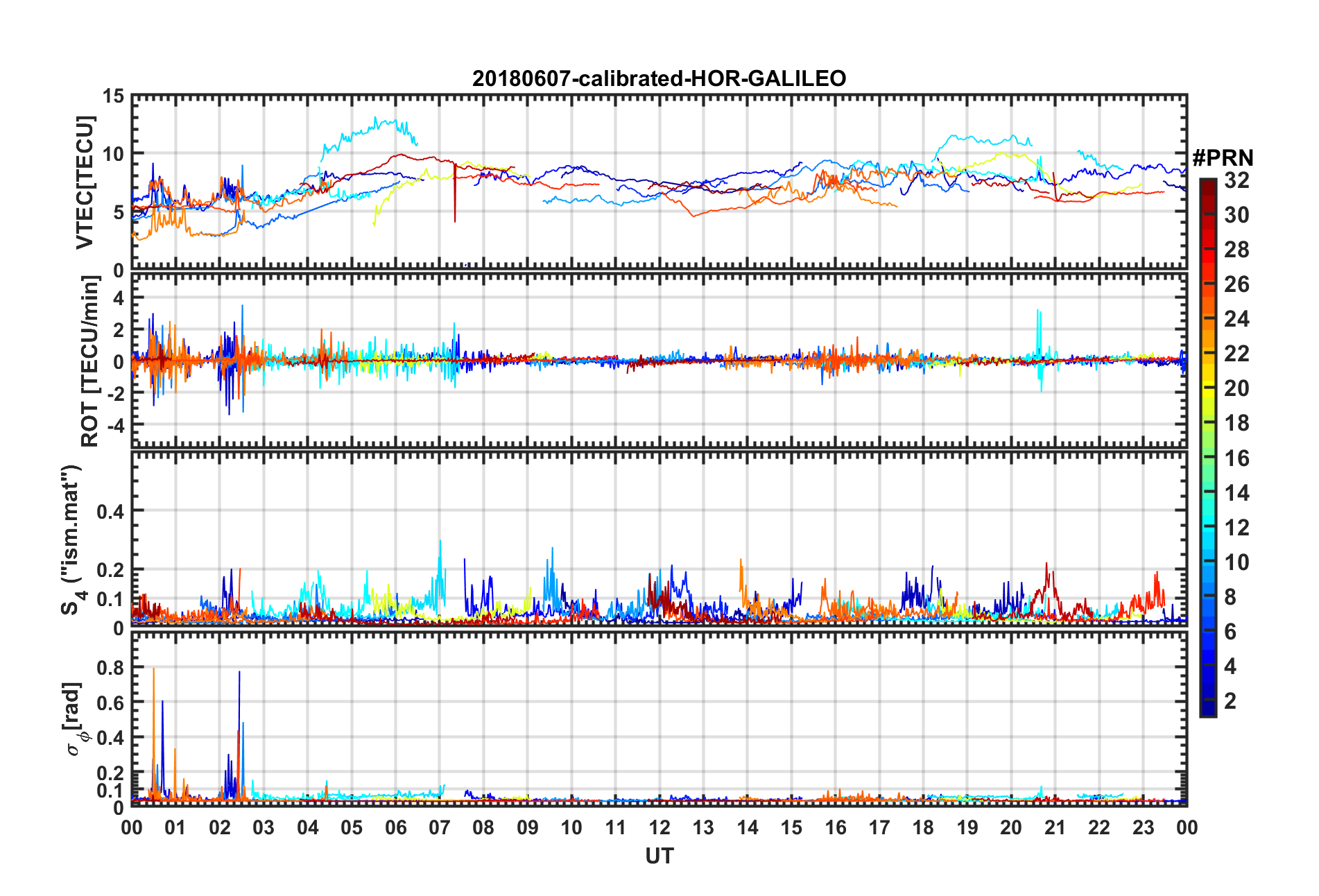Click colorbar tick label 24
This screenshot has height=896, width=1319.
(1236, 319)
